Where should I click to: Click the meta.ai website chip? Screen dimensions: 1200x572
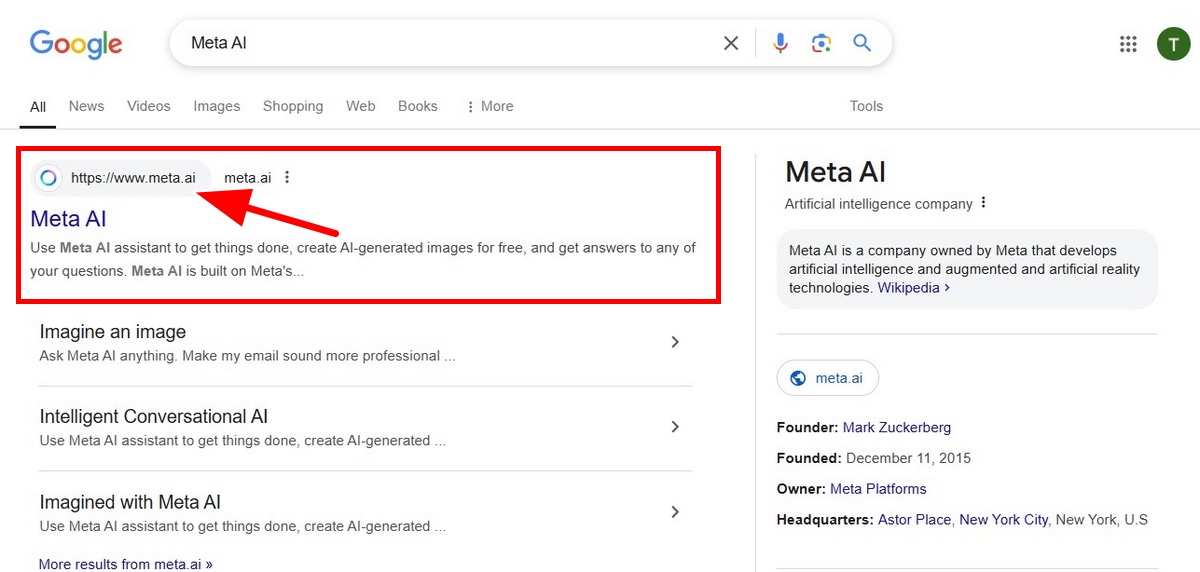click(x=828, y=378)
